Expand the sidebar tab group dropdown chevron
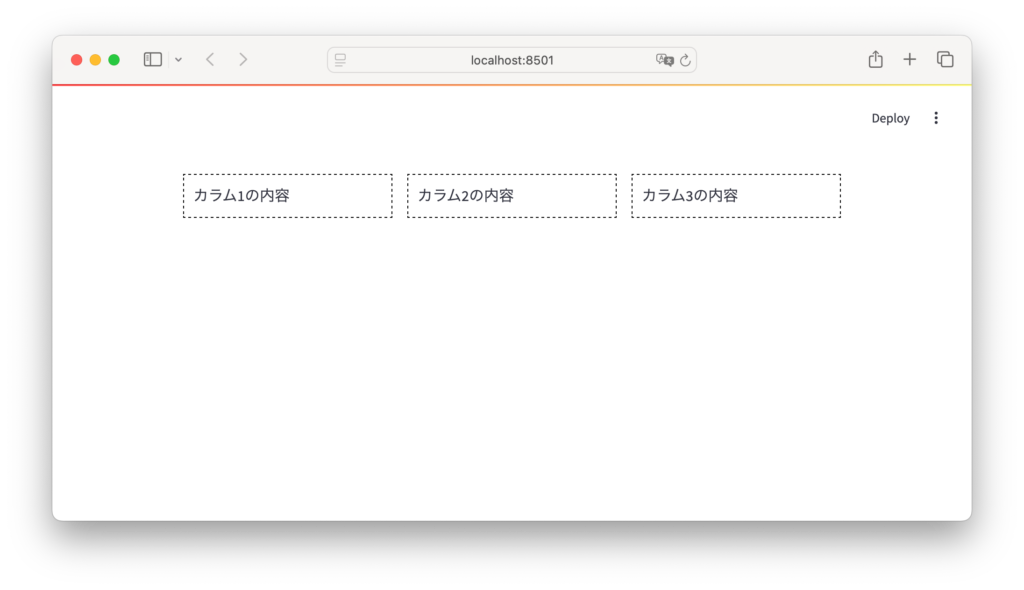Viewport: 1024px width, 590px height. coord(178,60)
